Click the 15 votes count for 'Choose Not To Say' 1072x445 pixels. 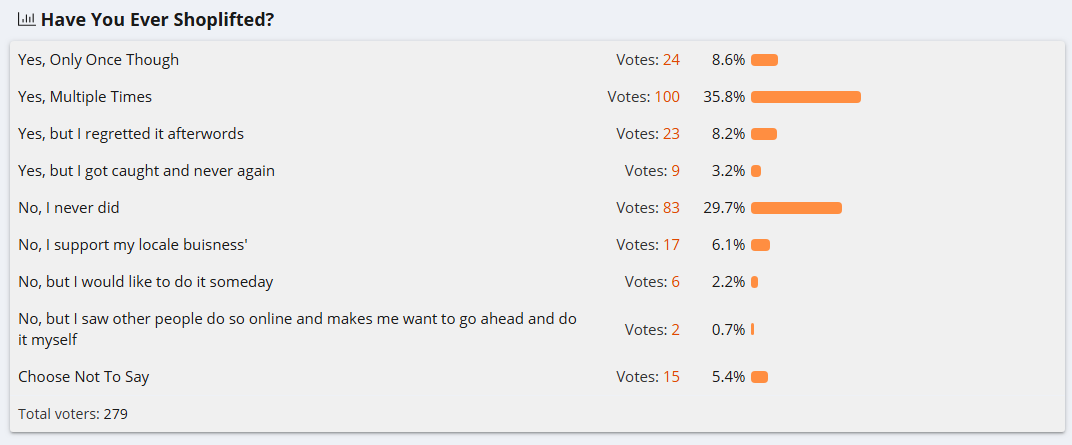(x=670, y=377)
